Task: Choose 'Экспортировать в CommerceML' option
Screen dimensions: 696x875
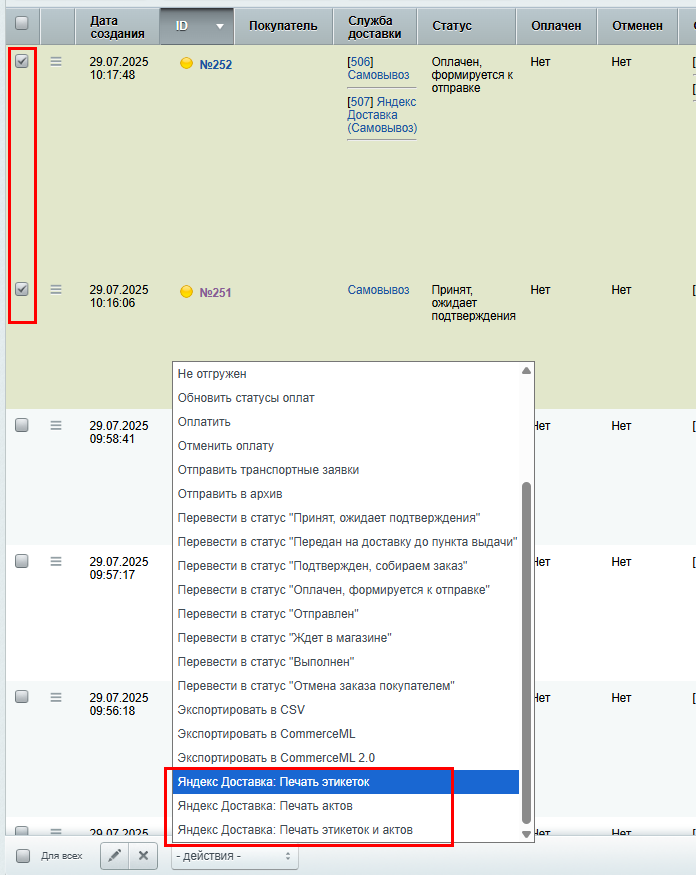Action: point(345,734)
